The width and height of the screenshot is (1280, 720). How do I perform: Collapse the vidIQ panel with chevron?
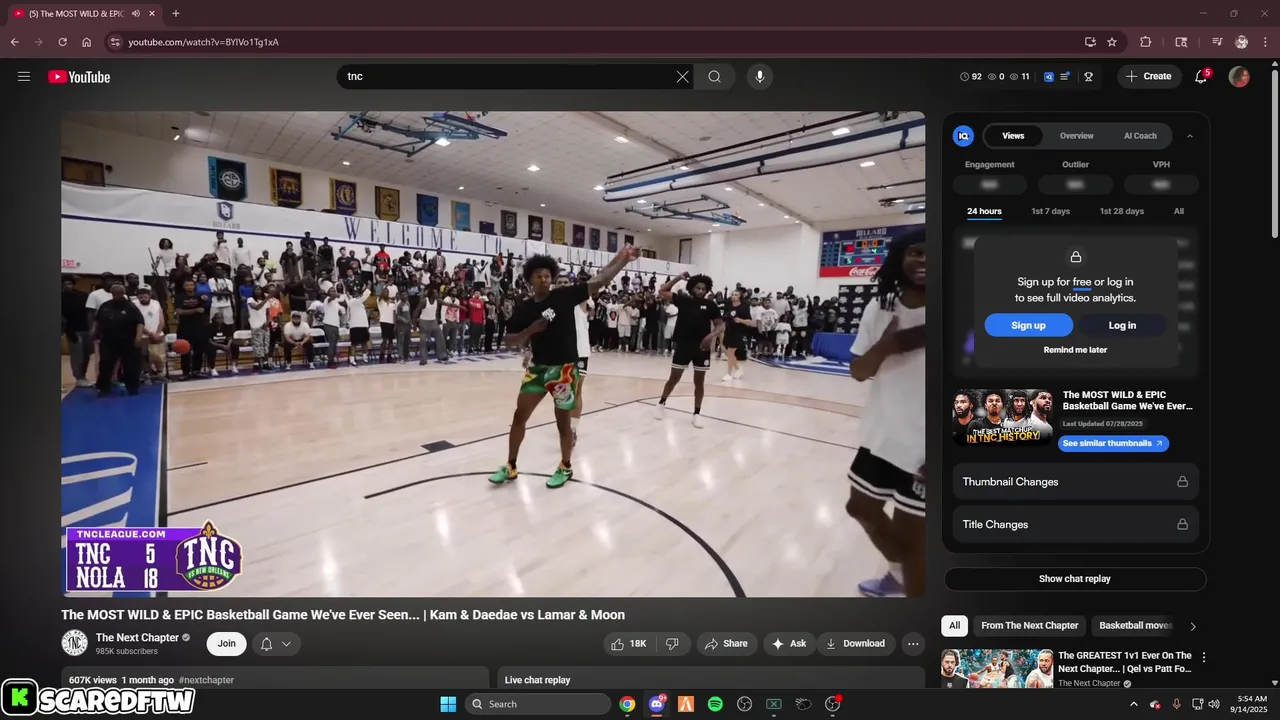(1190, 136)
